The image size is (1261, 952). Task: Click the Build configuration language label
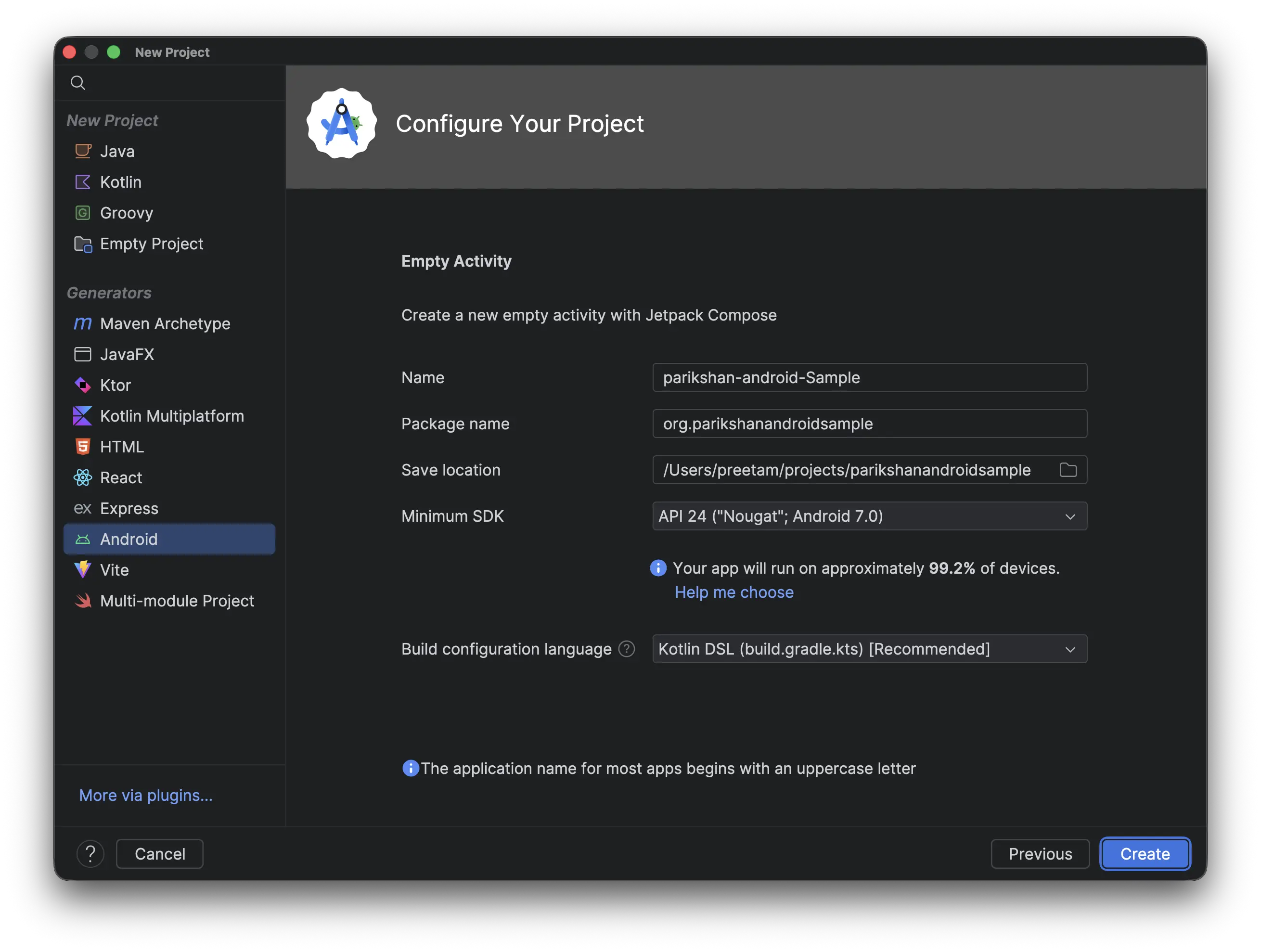click(x=506, y=649)
